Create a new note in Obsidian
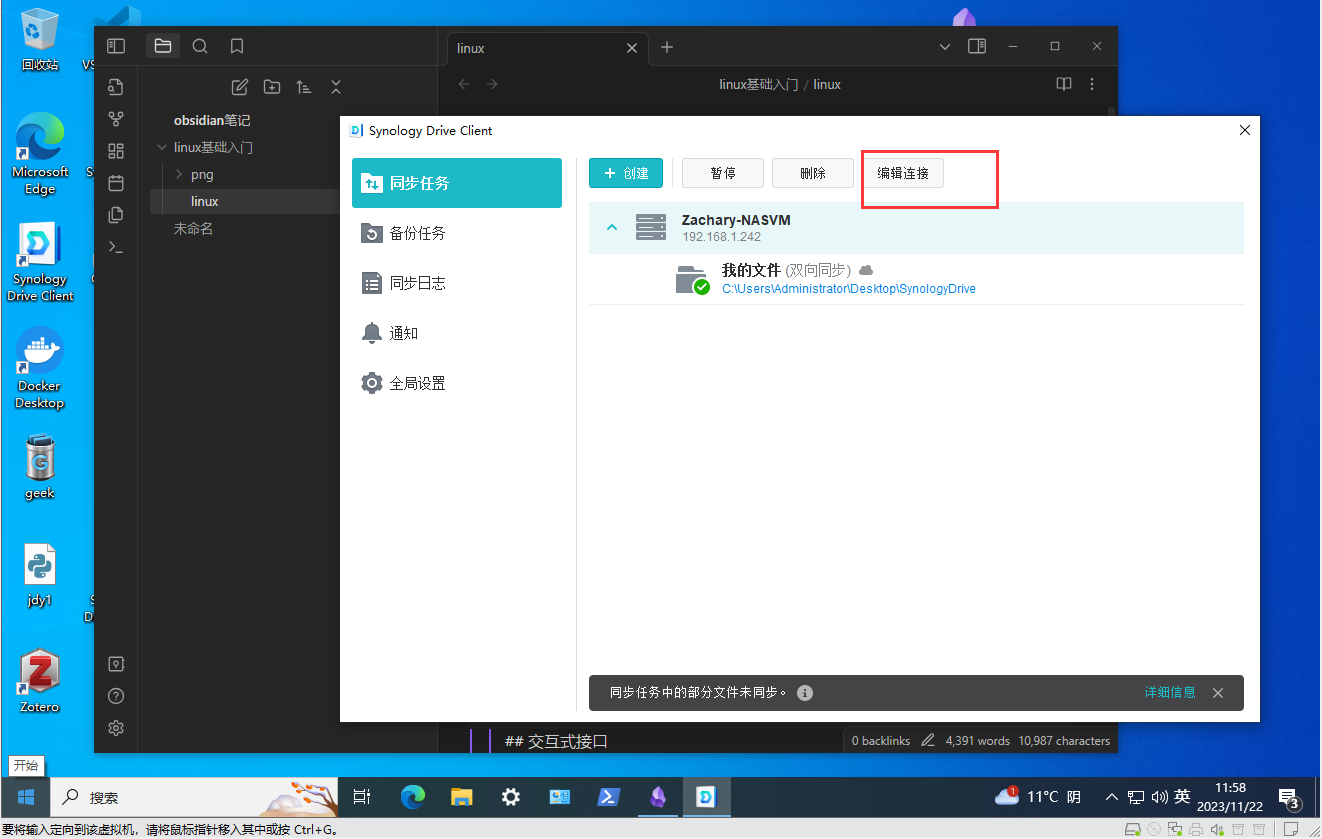Screen dimensions: 1322x839 pos(239,87)
